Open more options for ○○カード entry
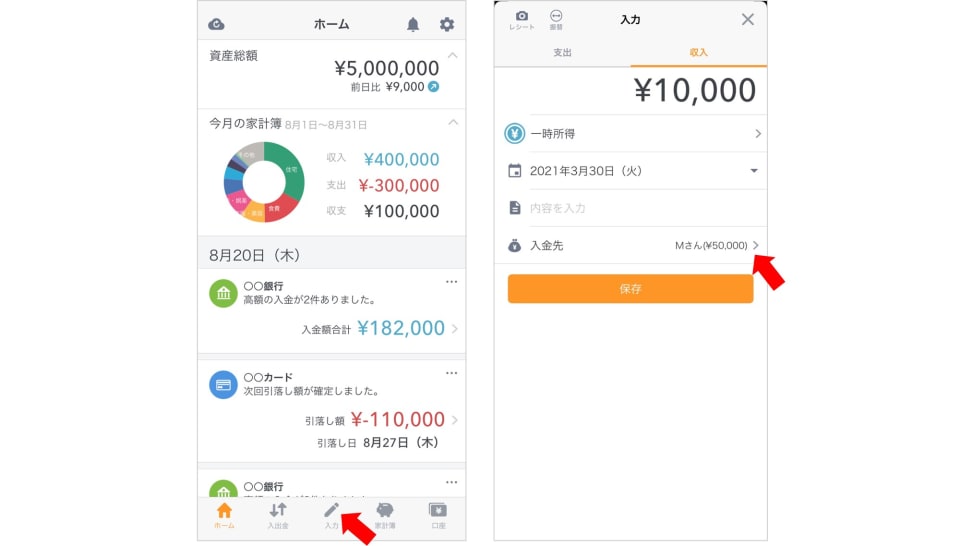 coord(452,373)
